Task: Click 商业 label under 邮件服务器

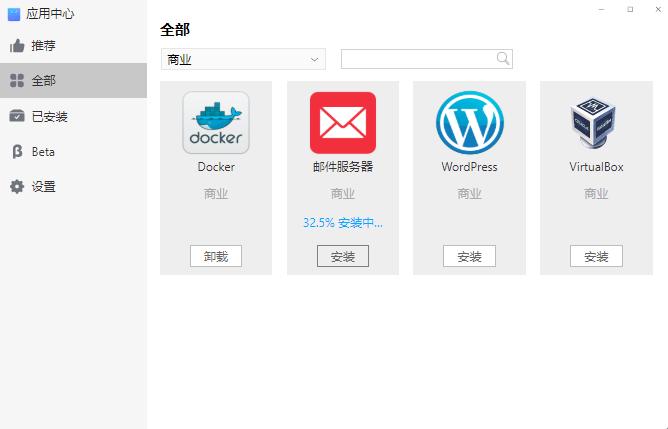Action: pyautogui.click(x=343, y=194)
